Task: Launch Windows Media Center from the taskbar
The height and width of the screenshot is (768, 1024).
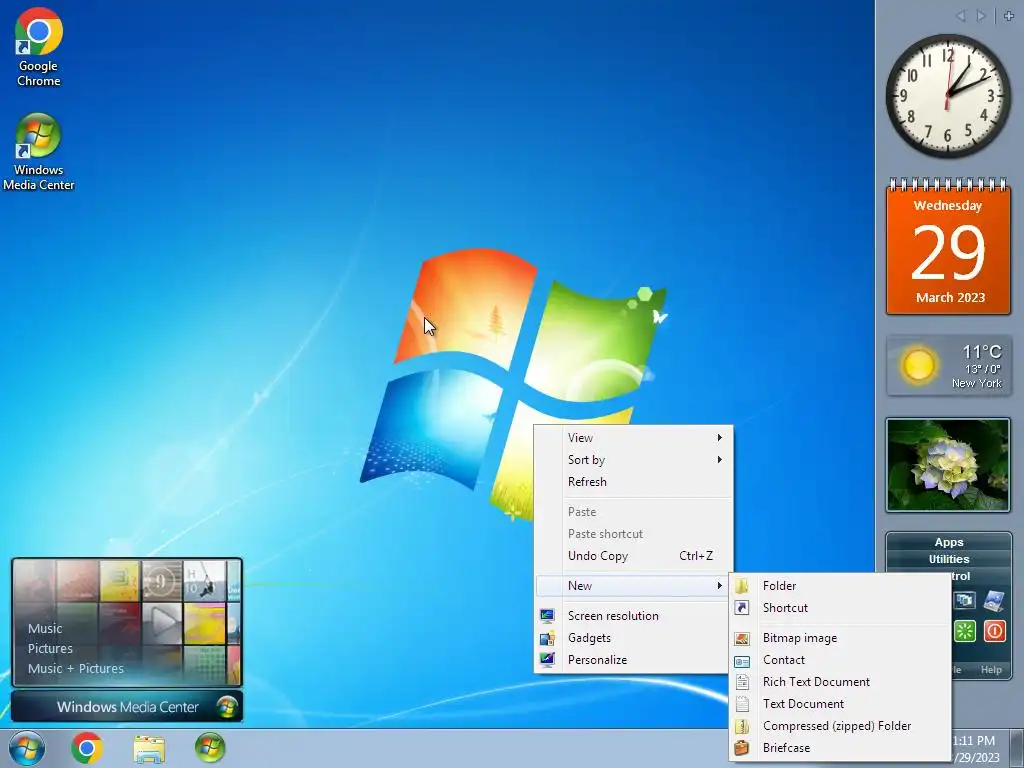Action: (x=210, y=748)
